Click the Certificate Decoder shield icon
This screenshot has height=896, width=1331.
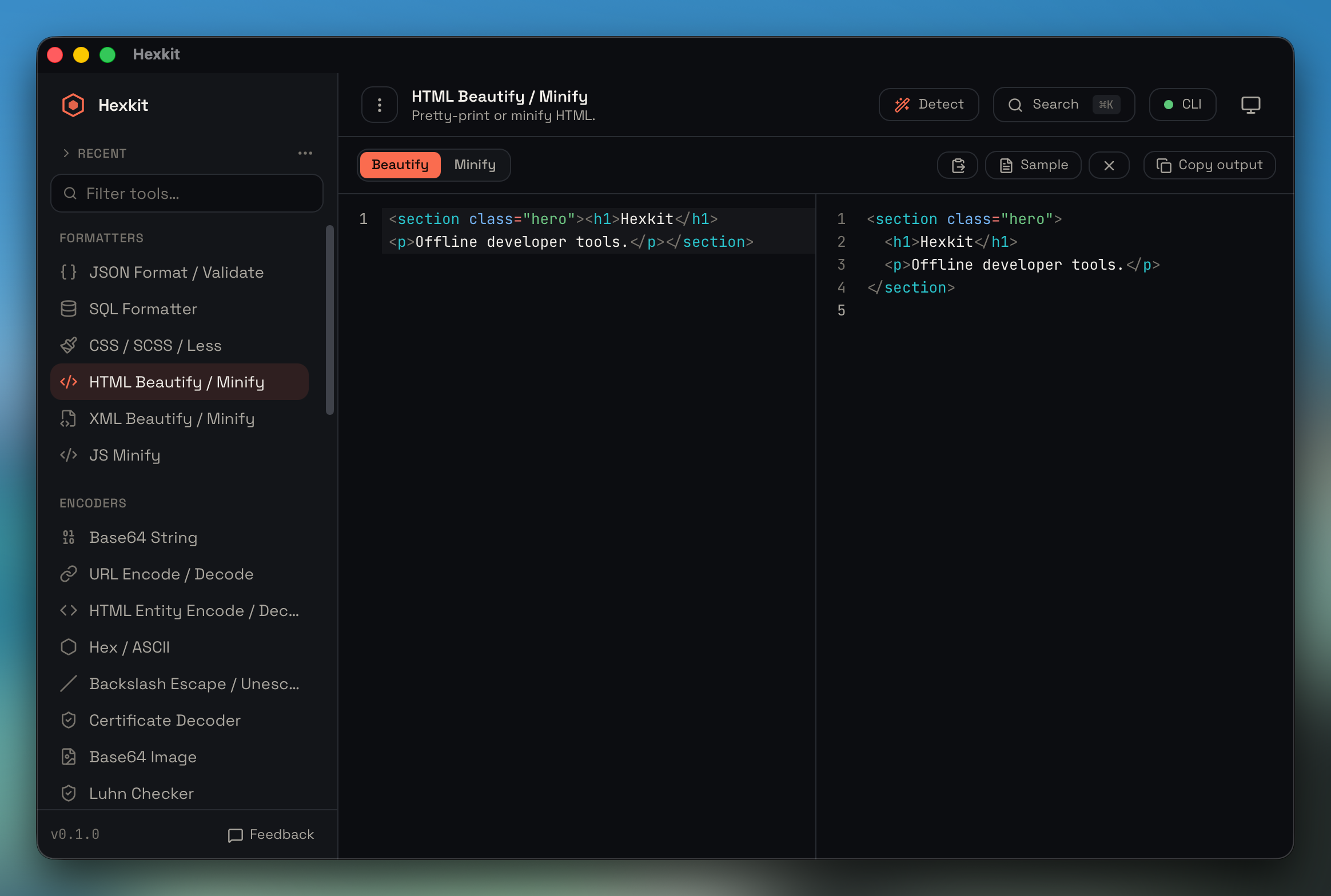tap(69, 721)
